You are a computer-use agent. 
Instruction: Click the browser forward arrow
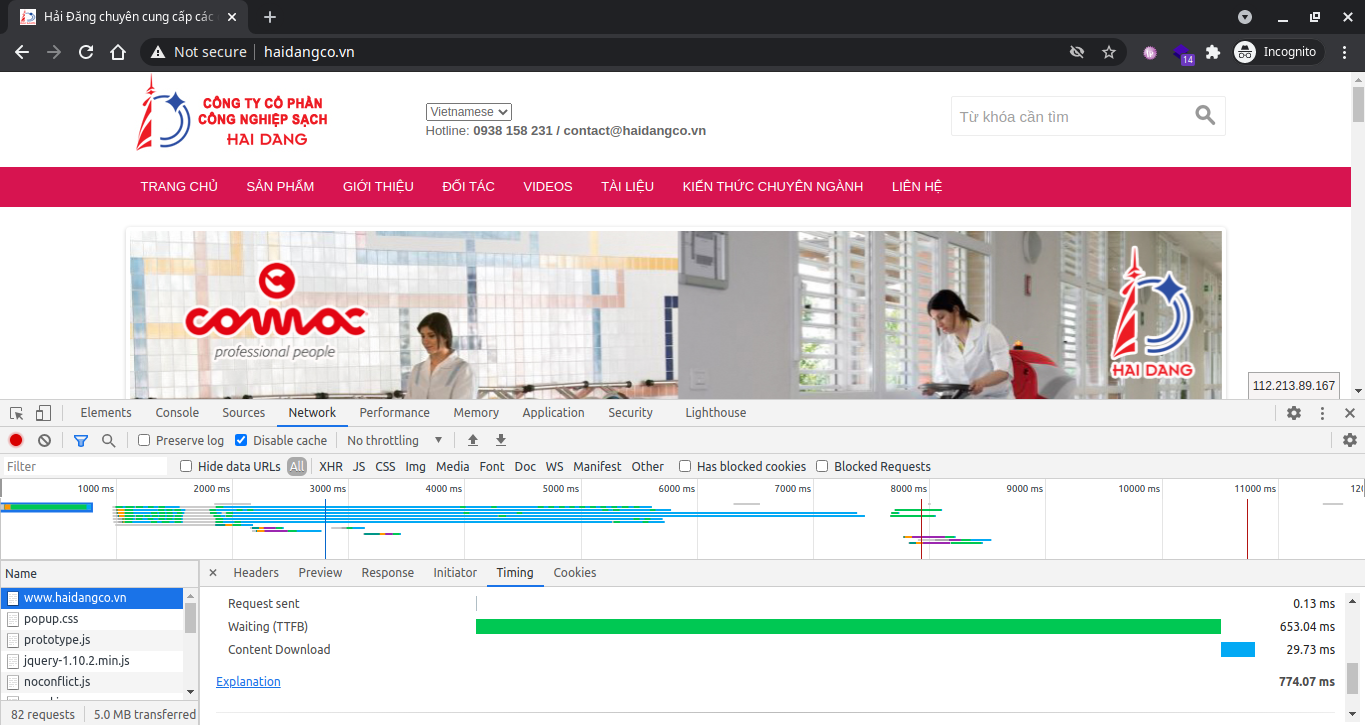(x=54, y=52)
